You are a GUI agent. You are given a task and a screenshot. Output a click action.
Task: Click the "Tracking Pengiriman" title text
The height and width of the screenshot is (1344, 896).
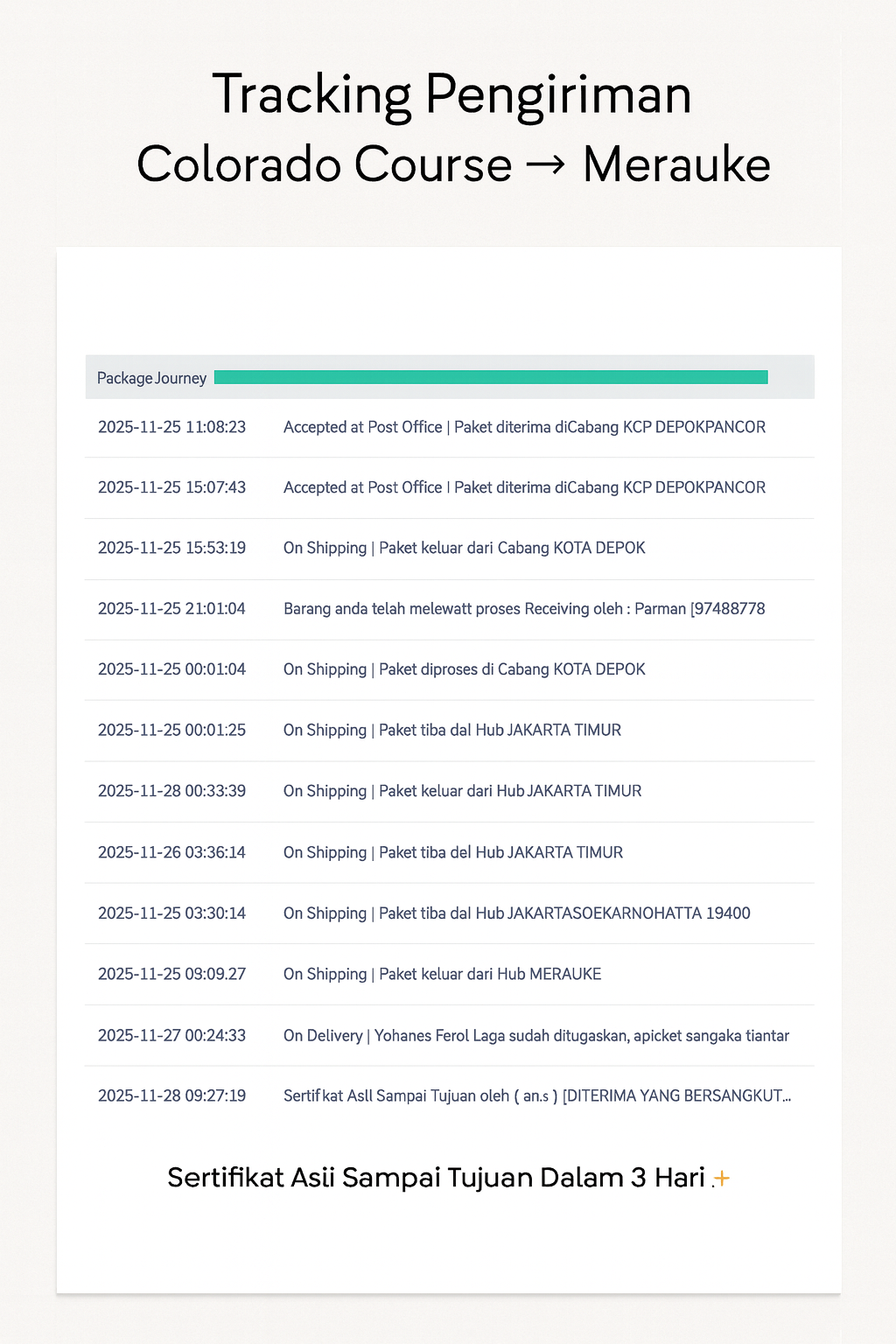451,94
